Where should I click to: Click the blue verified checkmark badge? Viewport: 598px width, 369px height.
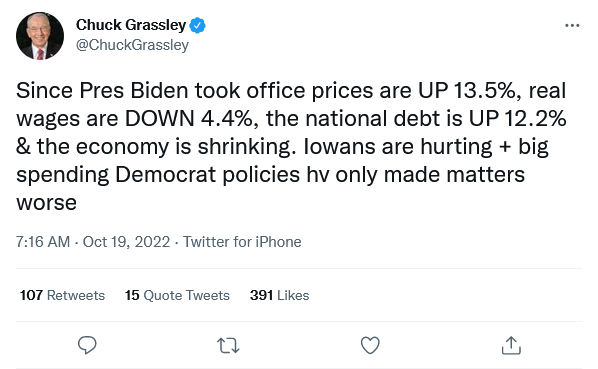click(x=198, y=25)
